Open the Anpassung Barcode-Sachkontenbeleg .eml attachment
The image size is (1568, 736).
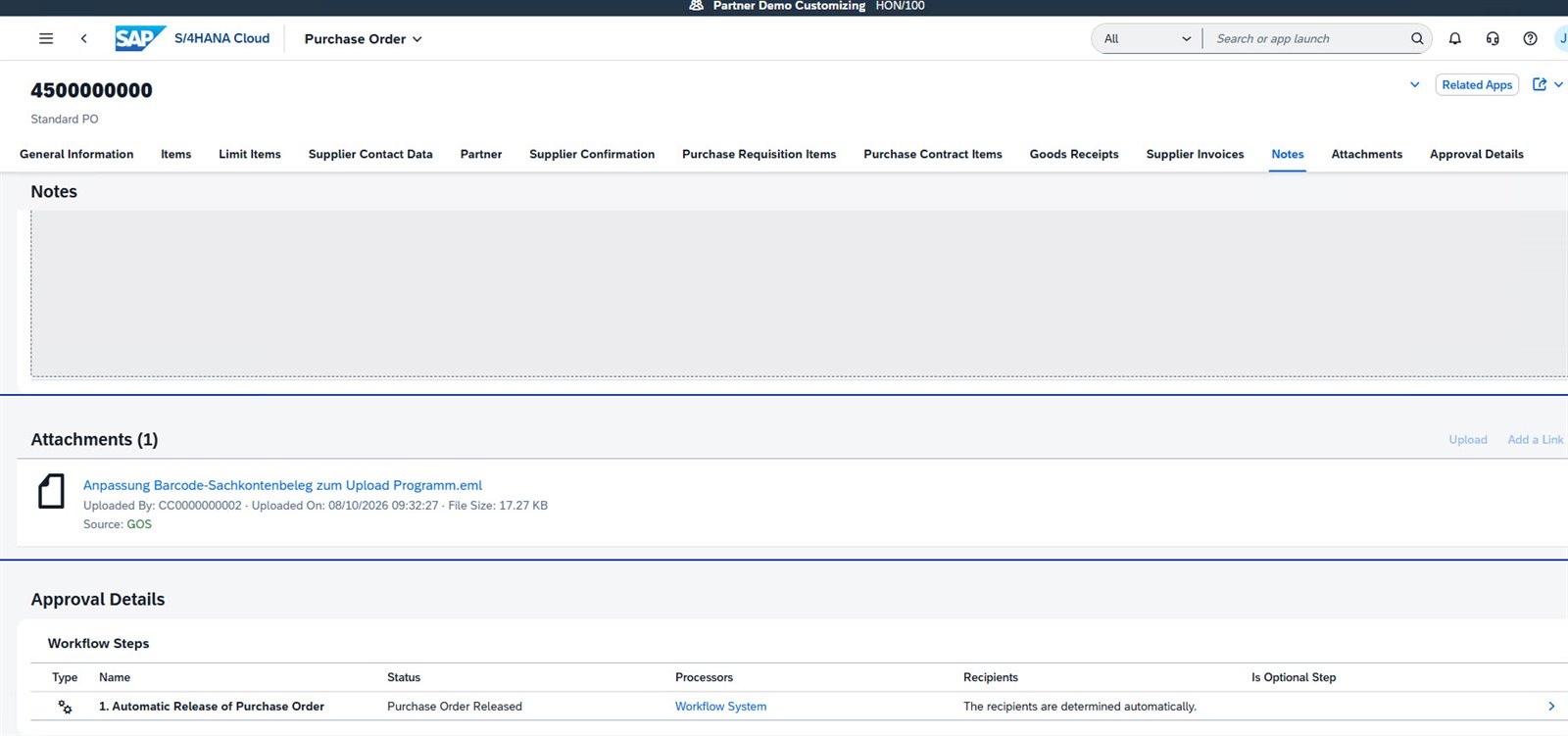point(282,485)
